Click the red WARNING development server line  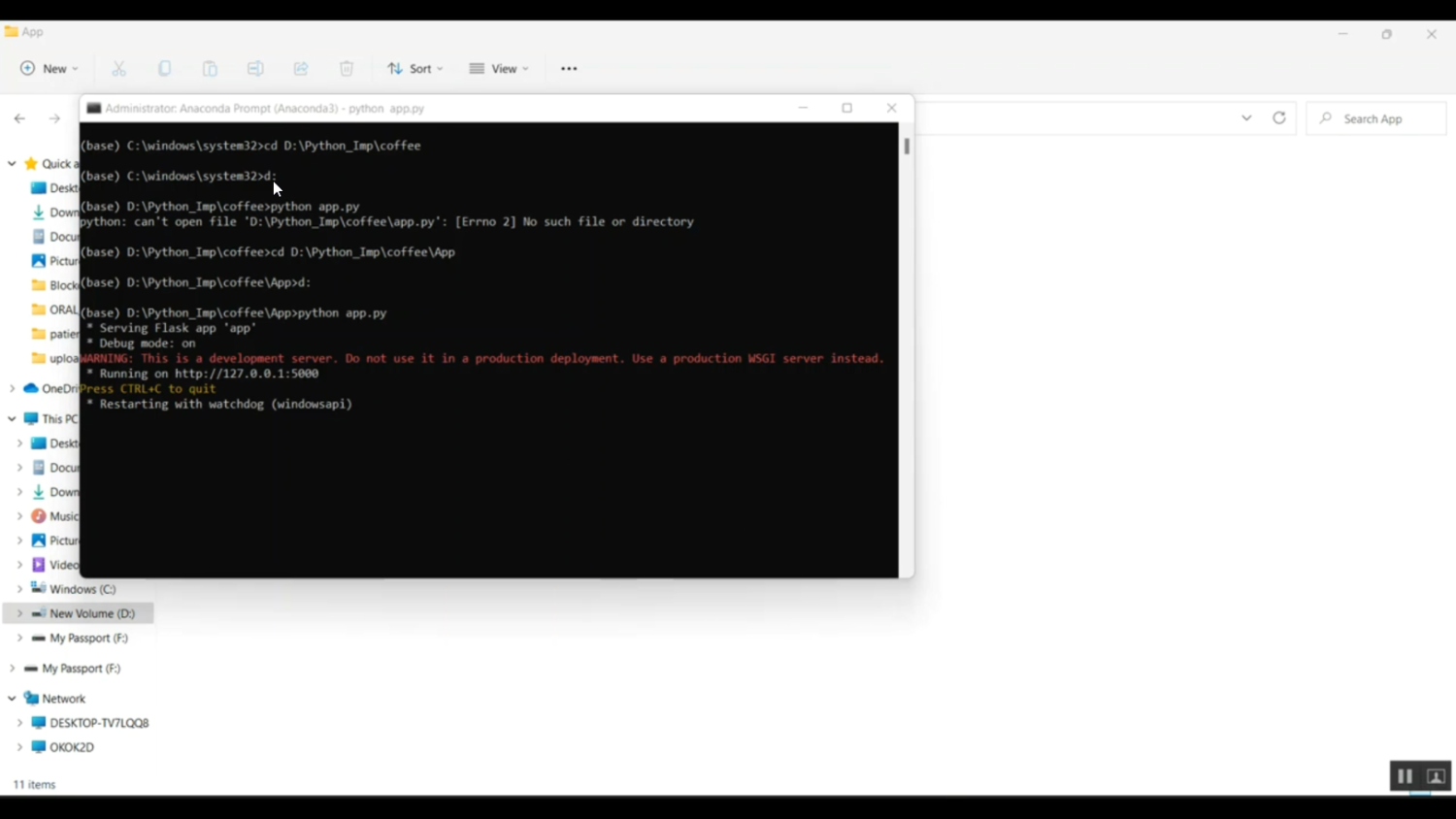pos(482,358)
